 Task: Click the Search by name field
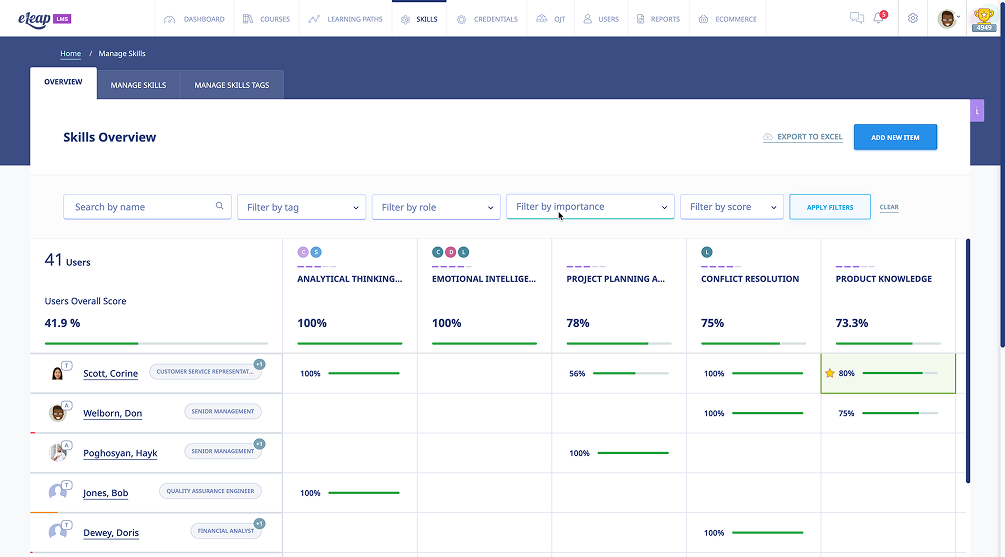pyautogui.click(x=147, y=206)
